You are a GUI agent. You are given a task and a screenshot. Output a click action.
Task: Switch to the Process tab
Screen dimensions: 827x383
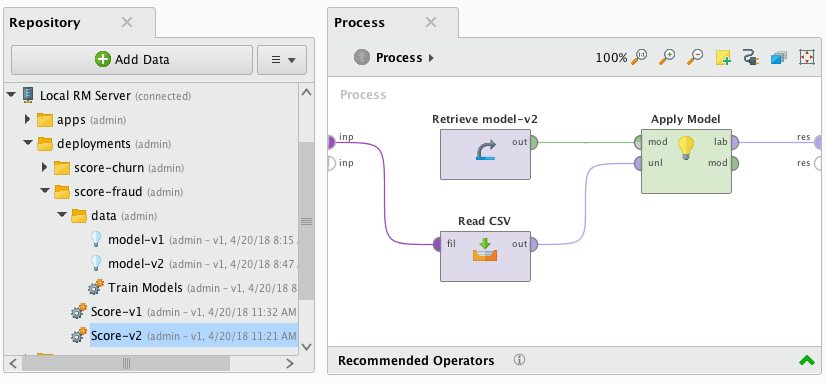[359, 23]
